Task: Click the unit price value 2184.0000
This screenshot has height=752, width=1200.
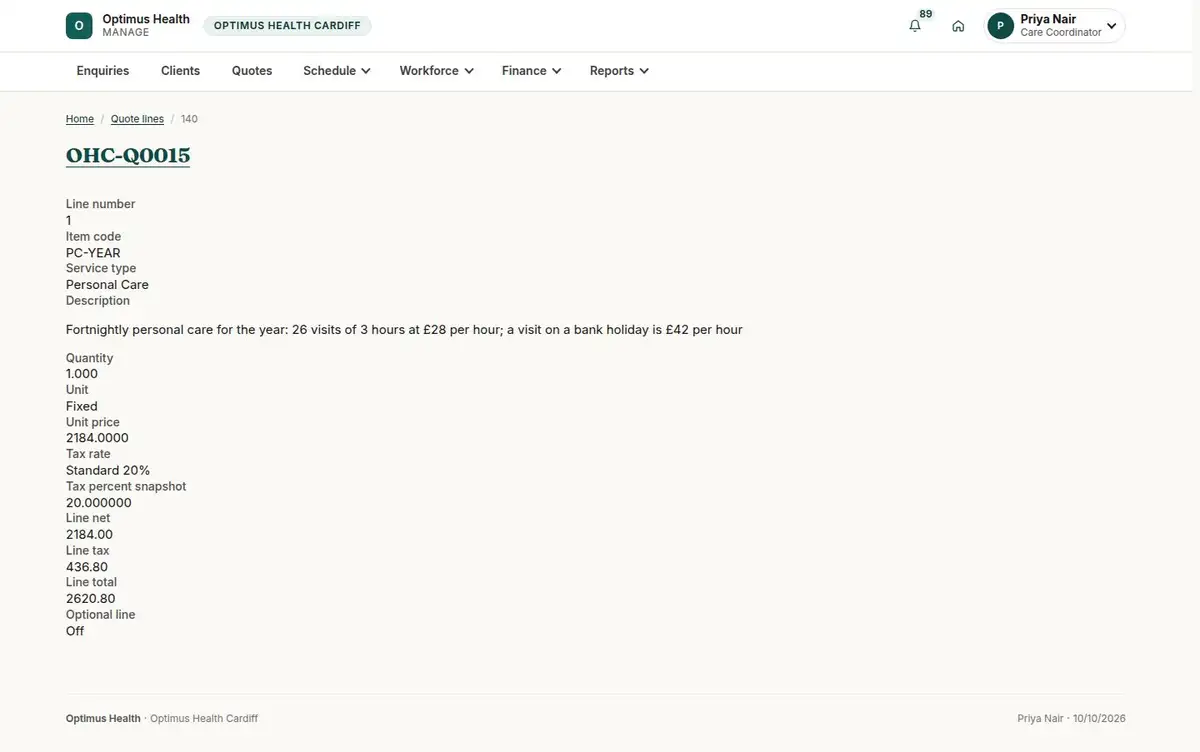Action: pos(97,438)
